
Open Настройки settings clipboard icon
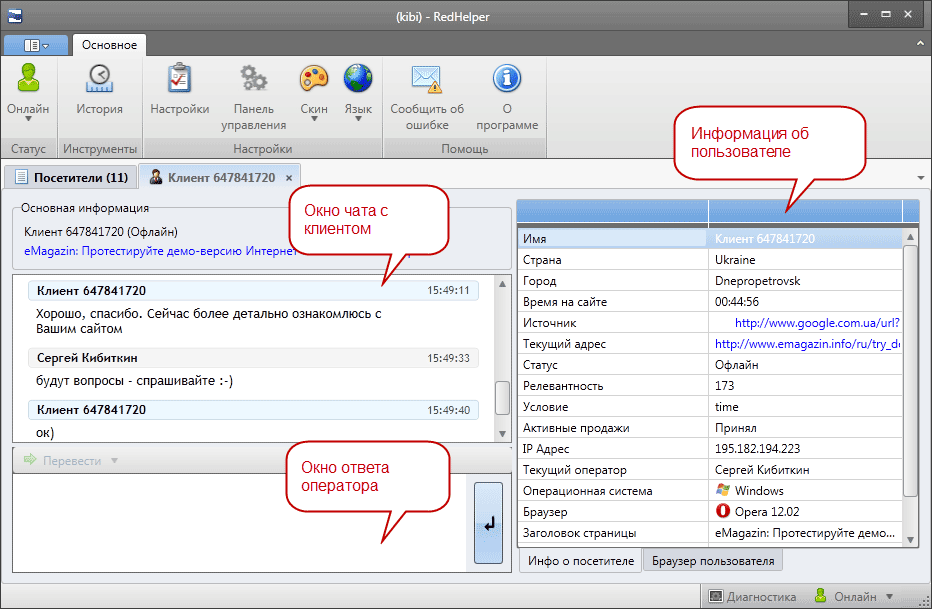(x=179, y=79)
